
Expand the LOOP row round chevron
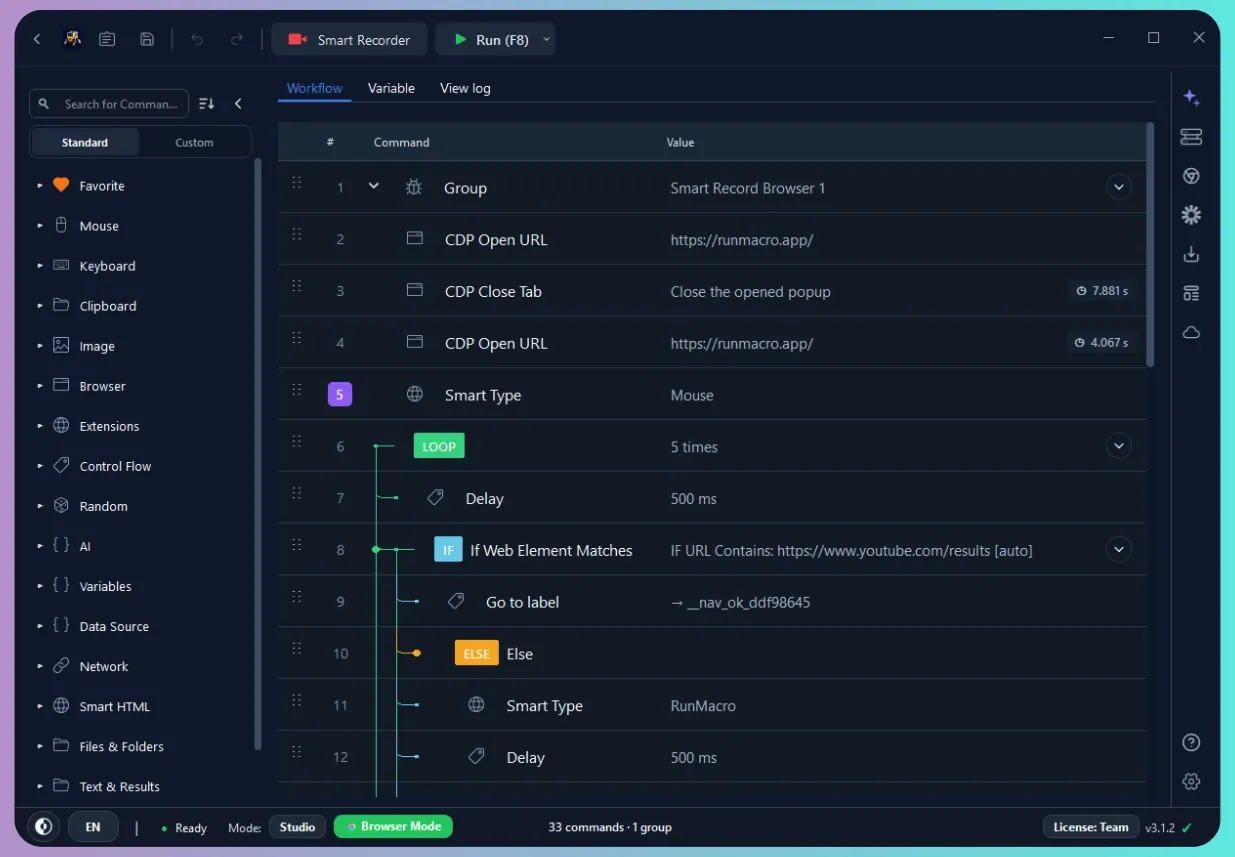pos(1119,446)
